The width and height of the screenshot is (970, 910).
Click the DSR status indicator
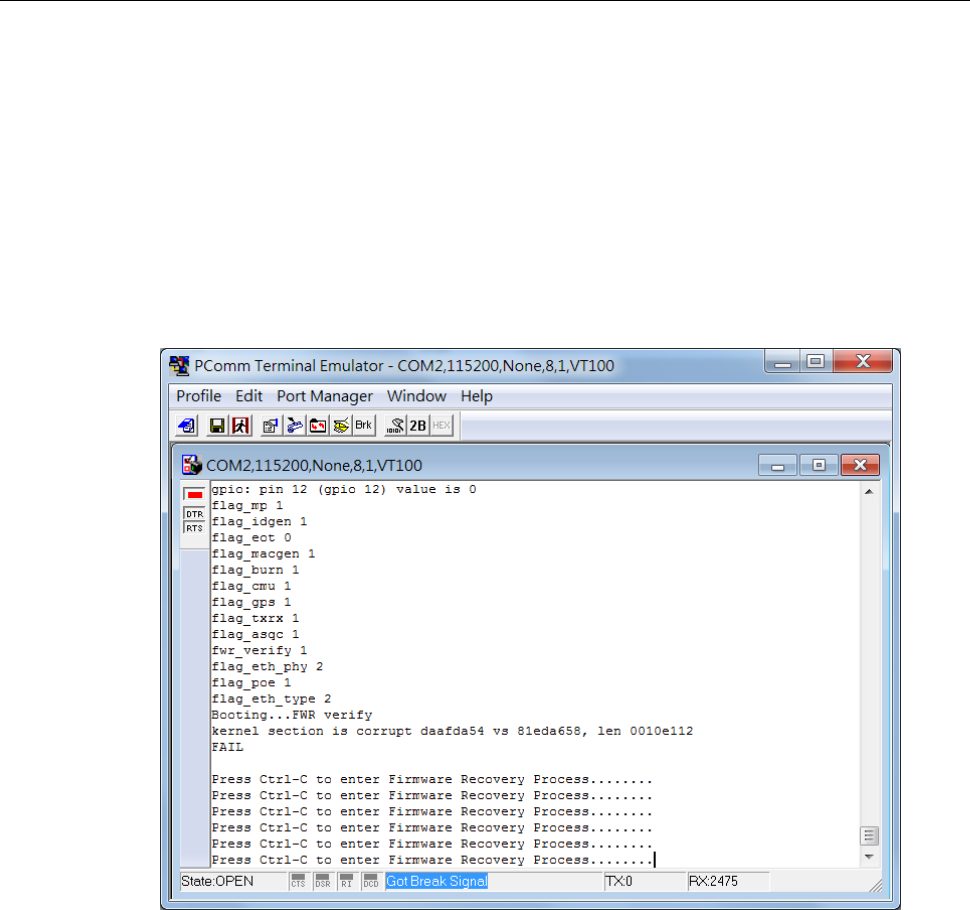[x=323, y=881]
